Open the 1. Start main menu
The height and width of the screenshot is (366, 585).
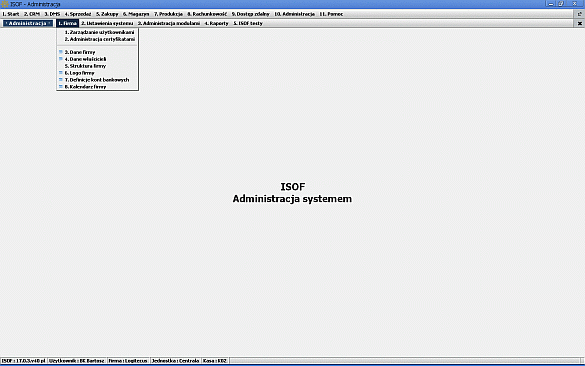click(x=10, y=14)
